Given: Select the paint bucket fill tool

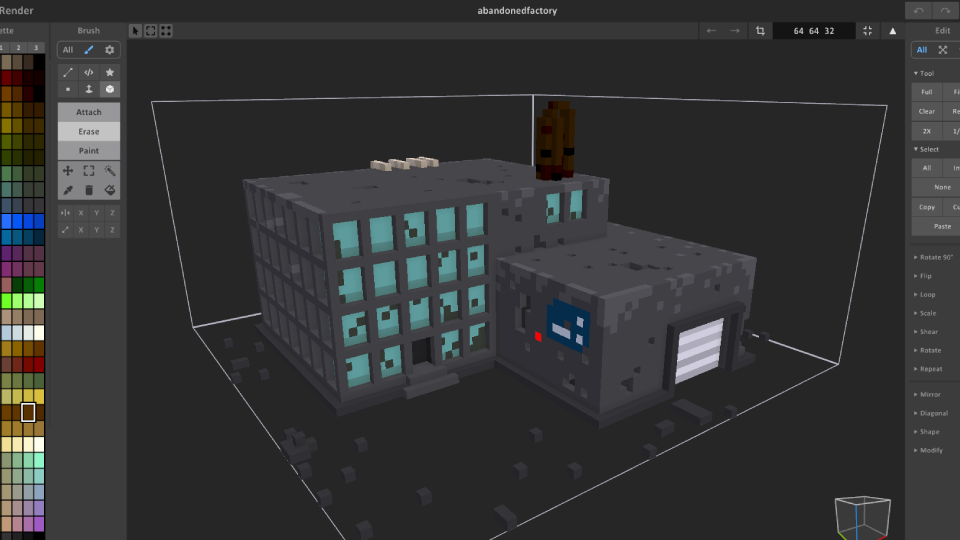Looking at the screenshot, I should pyautogui.click(x=110, y=190).
